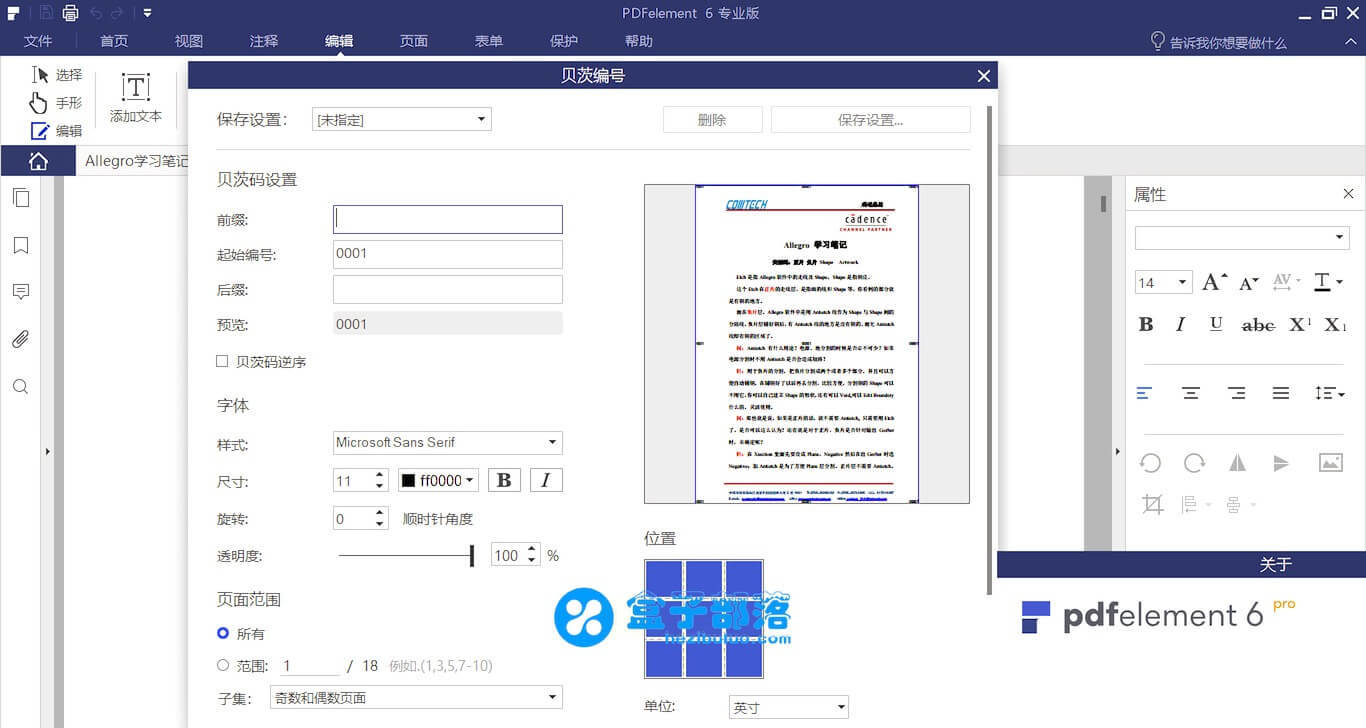Click the 透明度 slider handle
The image size is (1366, 728).
pos(472,556)
